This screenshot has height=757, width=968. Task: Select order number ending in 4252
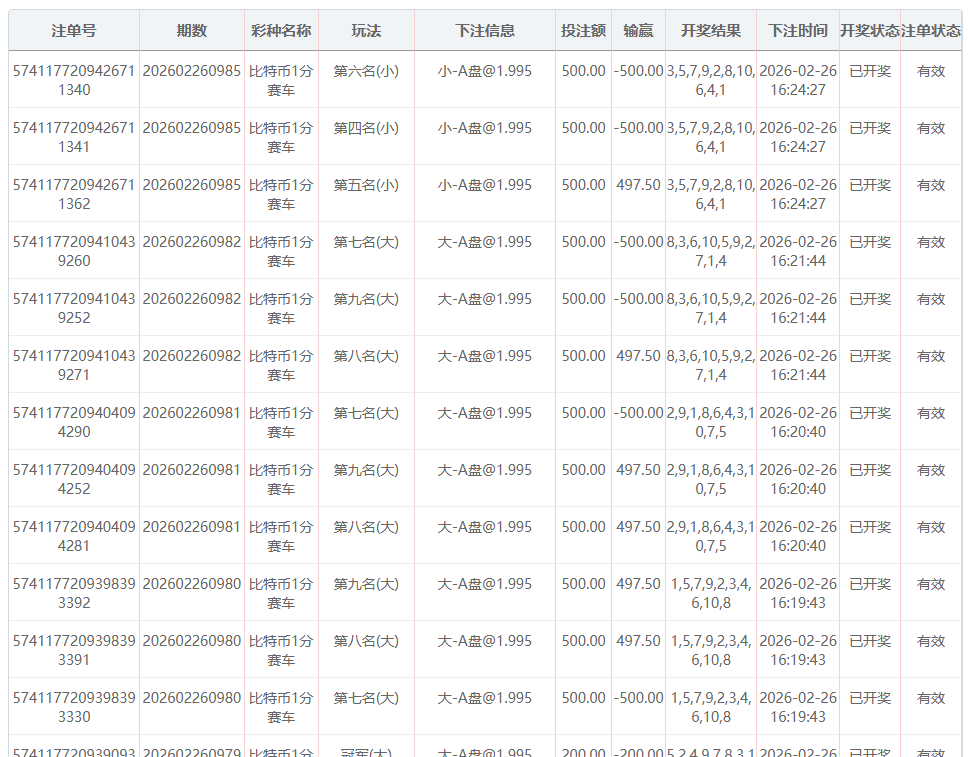[74, 479]
